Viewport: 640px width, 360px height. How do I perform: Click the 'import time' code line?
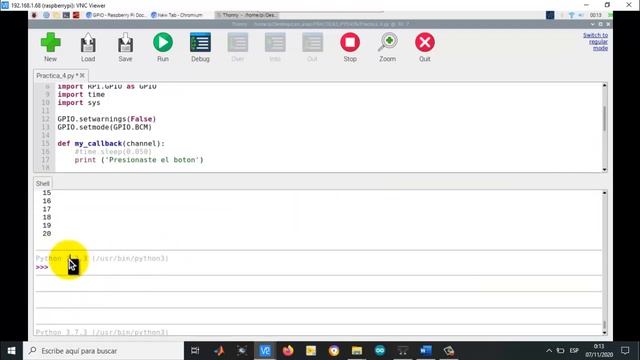[81, 94]
